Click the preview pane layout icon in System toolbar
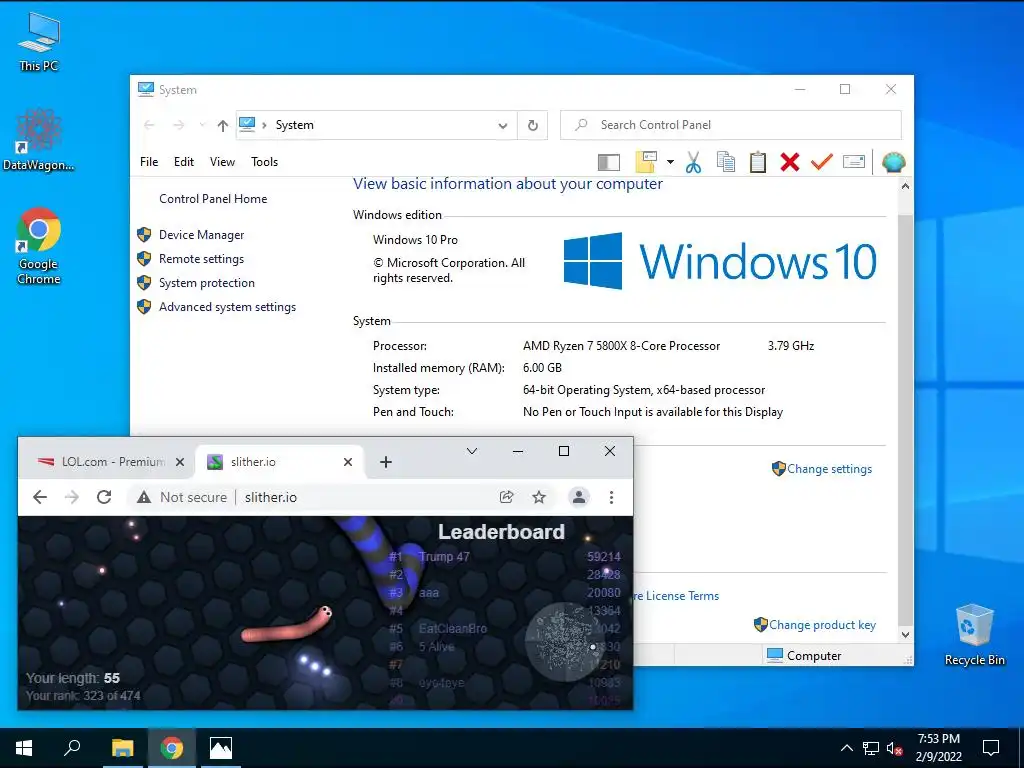Screen dimensions: 1024x768 tap(609, 162)
